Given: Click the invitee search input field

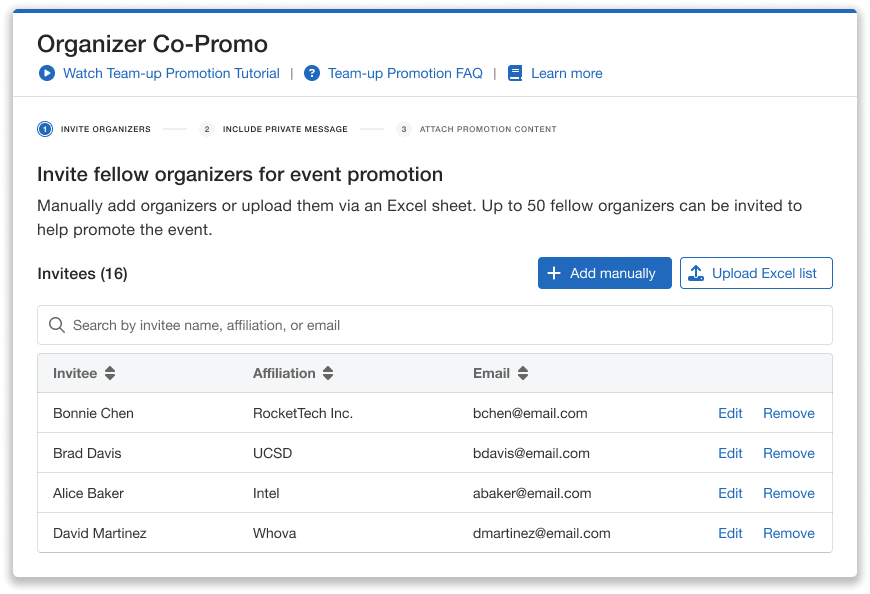Looking at the screenshot, I should 300,325.
